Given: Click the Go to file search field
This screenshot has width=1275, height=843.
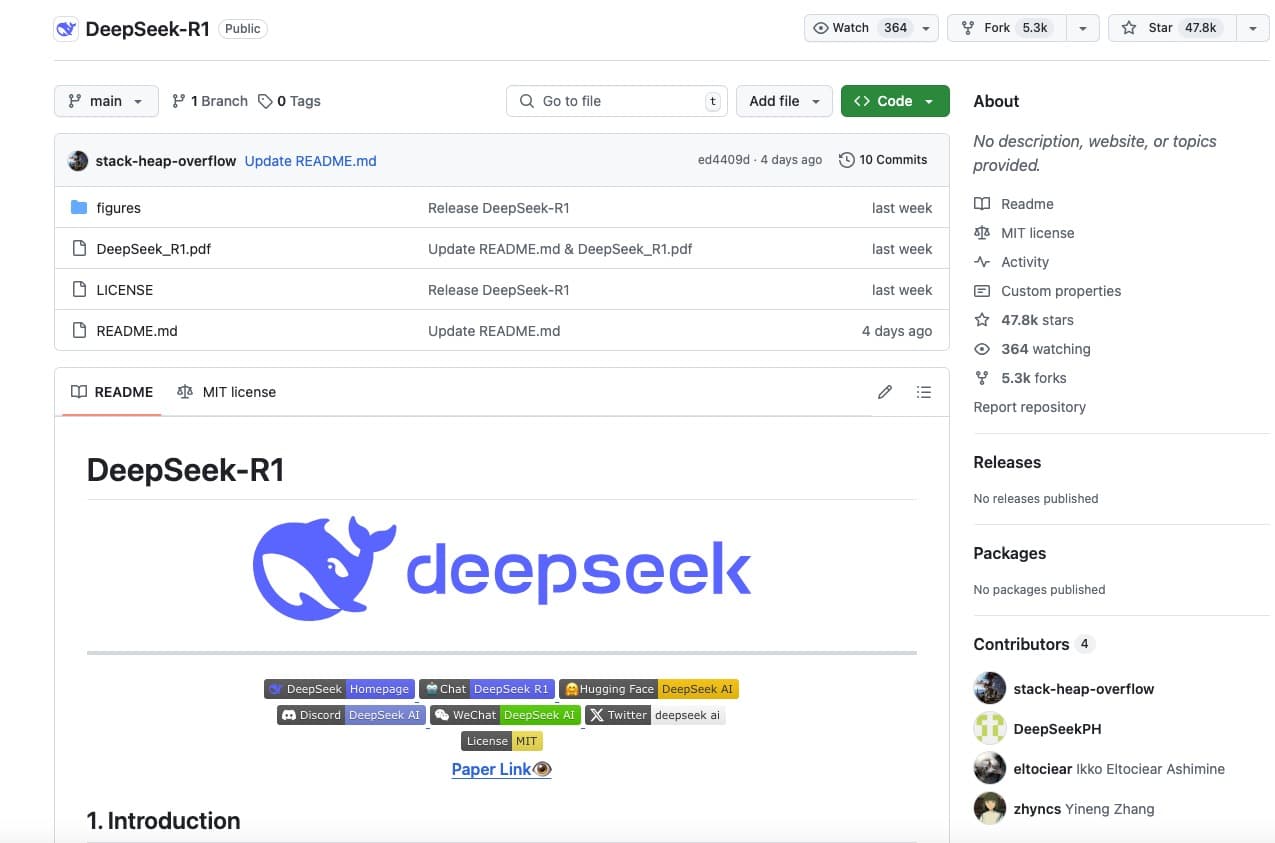Looking at the screenshot, I should click(x=617, y=101).
